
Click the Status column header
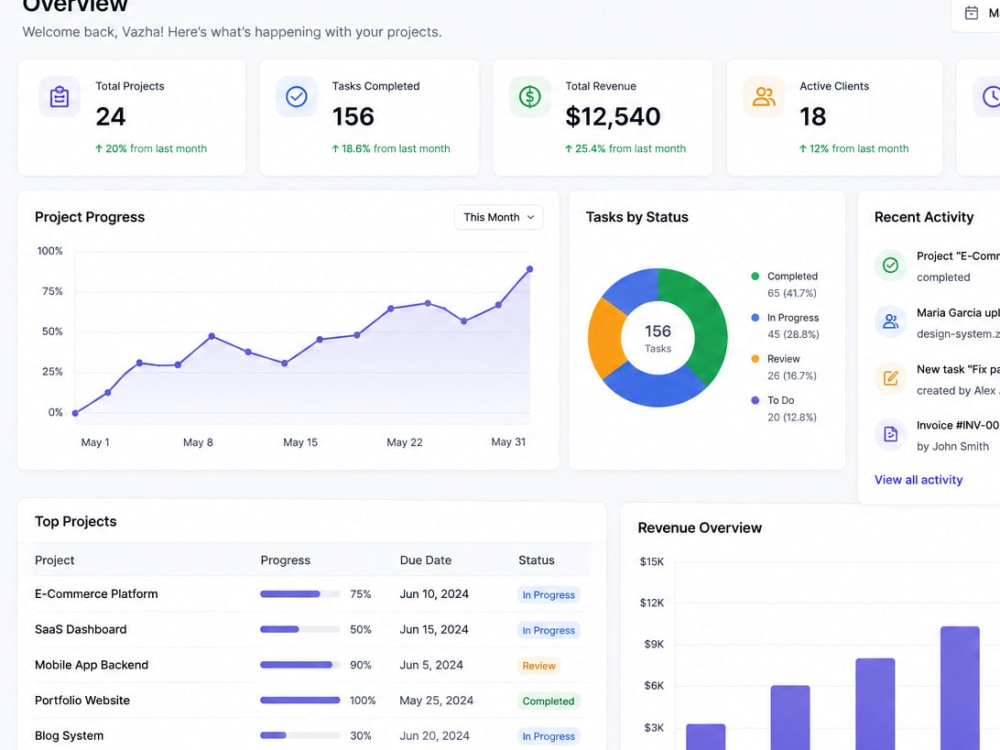tap(536, 561)
